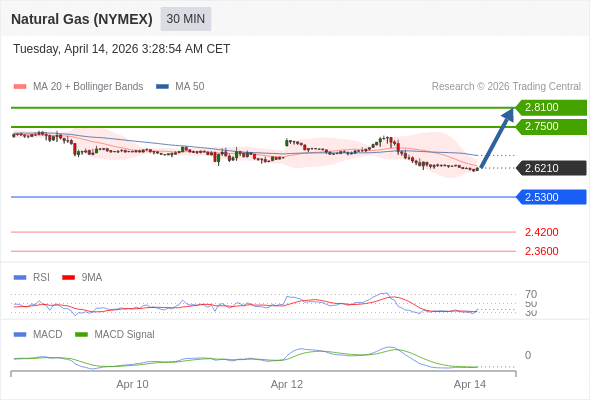Click the Apr 14 date axis label
This screenshot has width=590, height=400.
(x=470, y=384)
